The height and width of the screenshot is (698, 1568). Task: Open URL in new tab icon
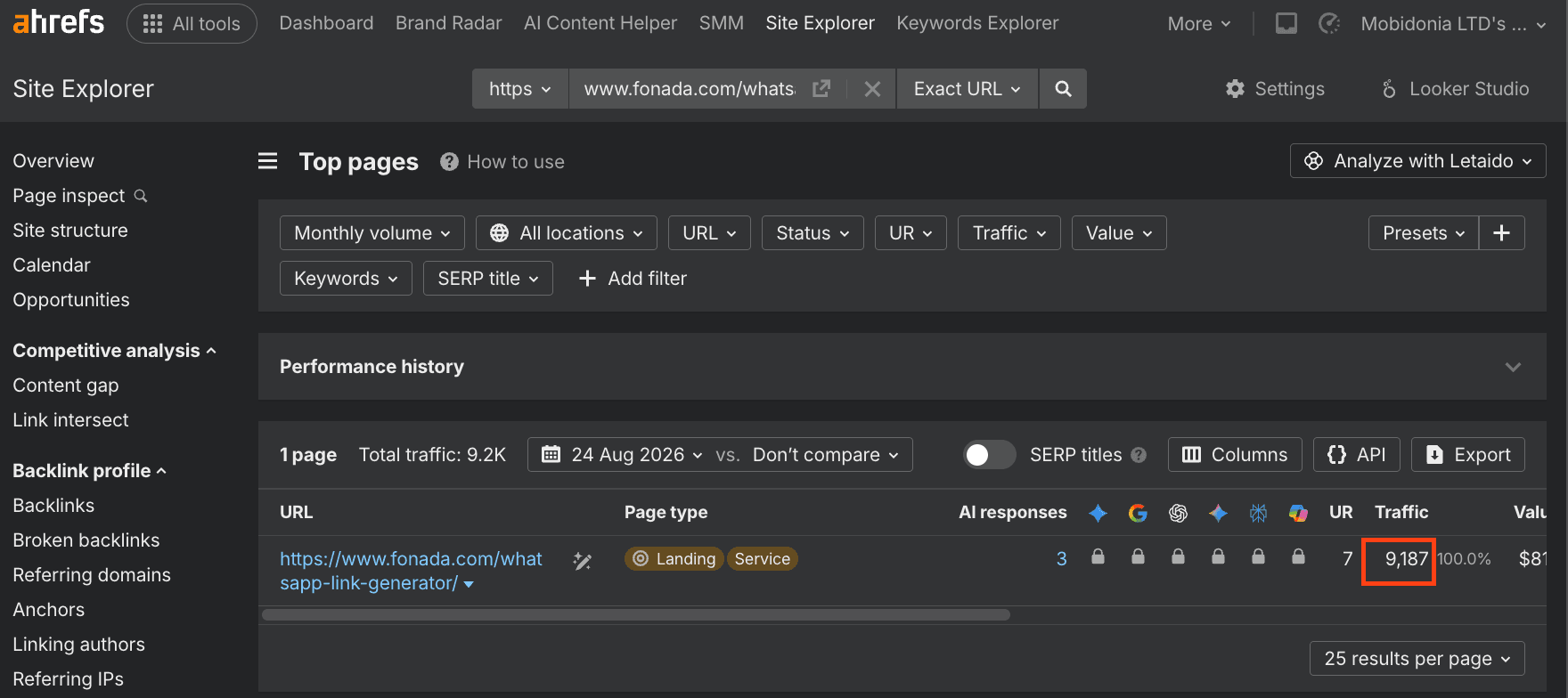coord(821,89)
